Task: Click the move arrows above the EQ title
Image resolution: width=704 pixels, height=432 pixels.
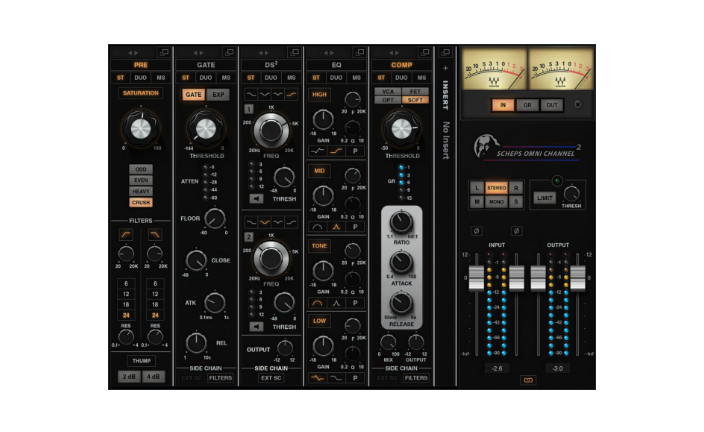Action: [x=329, y=53]
